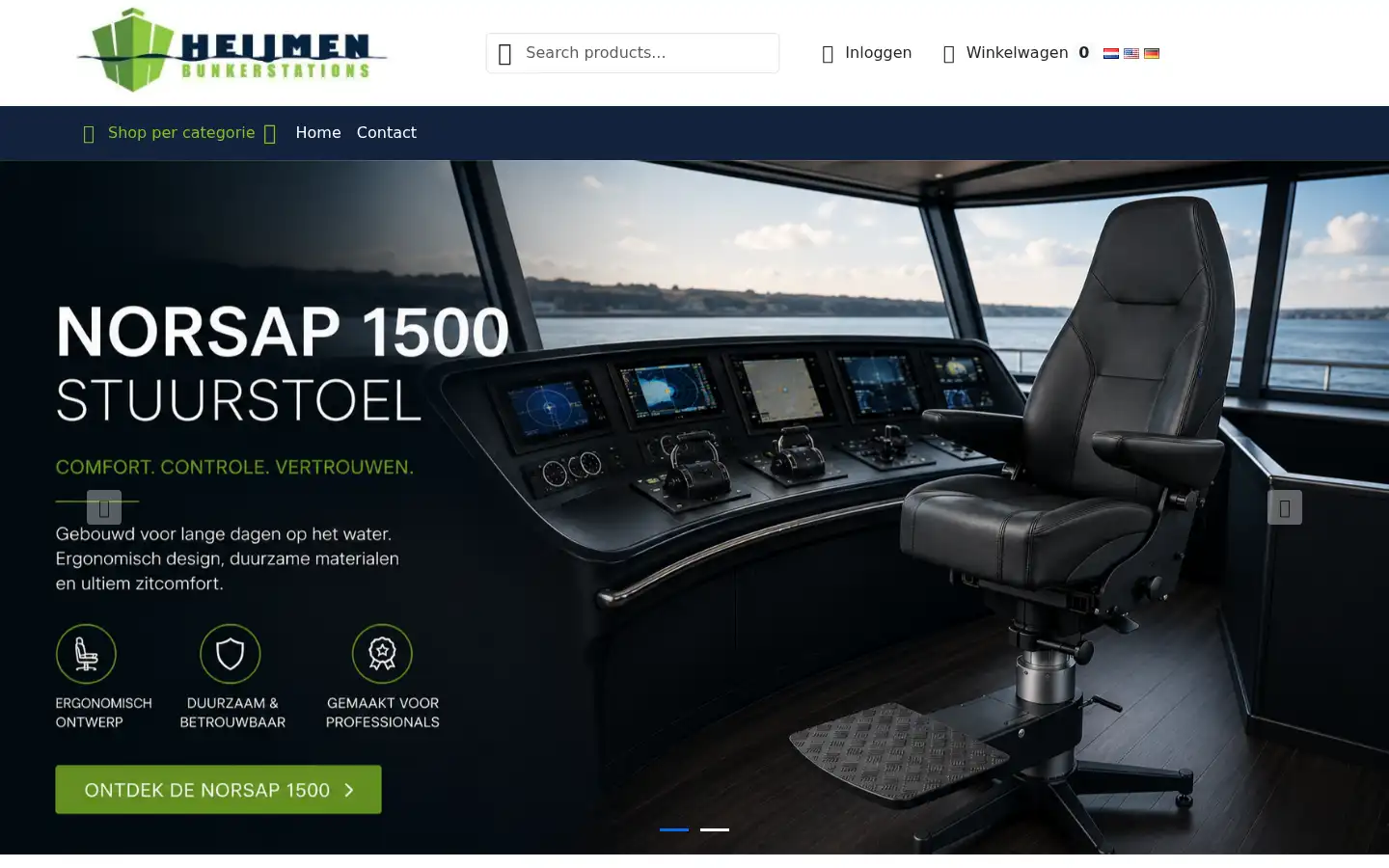Show the next slide with right arrow
Image resolution: width=1389 pixels, height=868 pixels.
point(1285,507)
